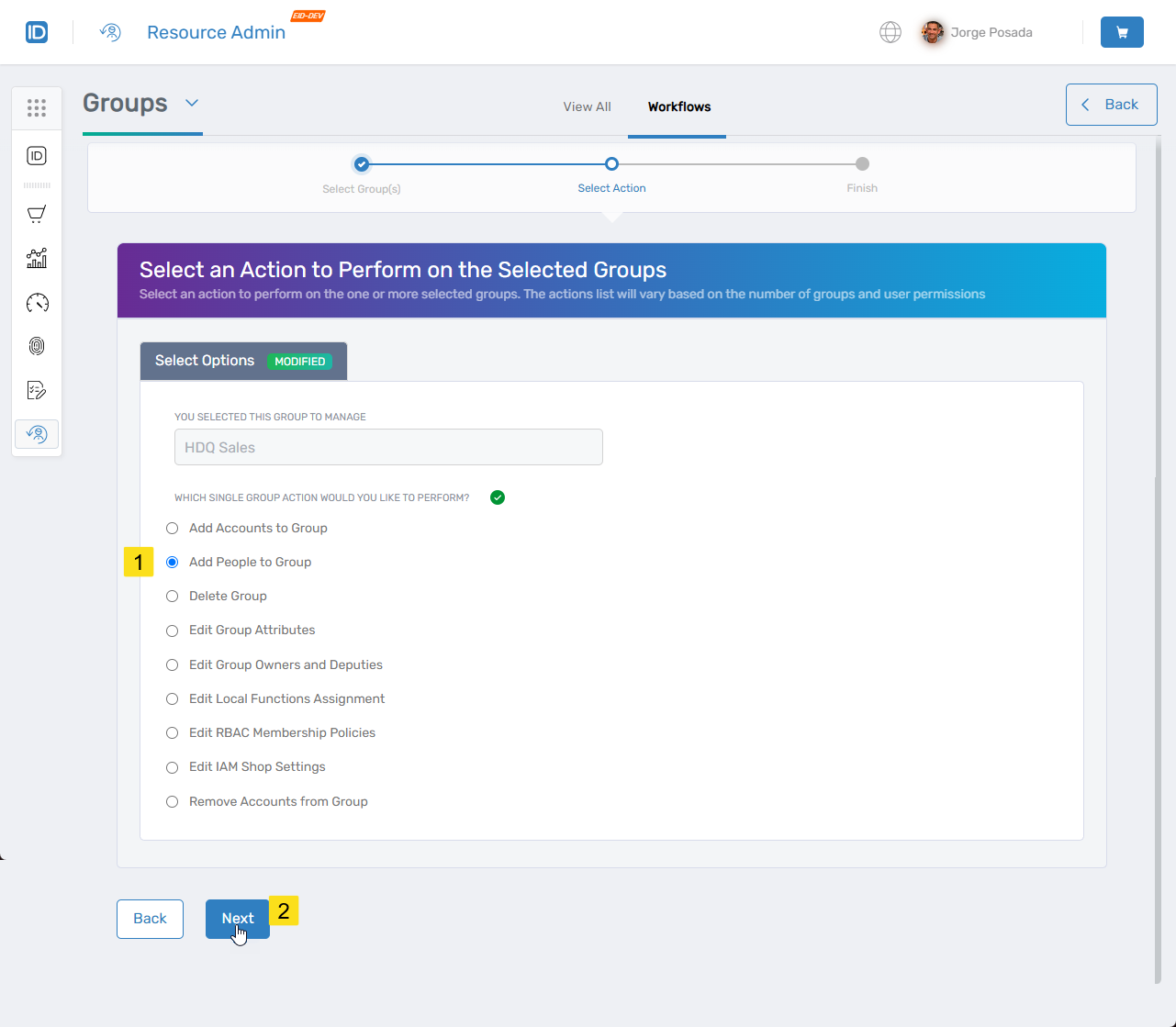The width and height of the screenshot is (1176, 1027).
Task: Click the Next button
Action: tap(237, 919)
